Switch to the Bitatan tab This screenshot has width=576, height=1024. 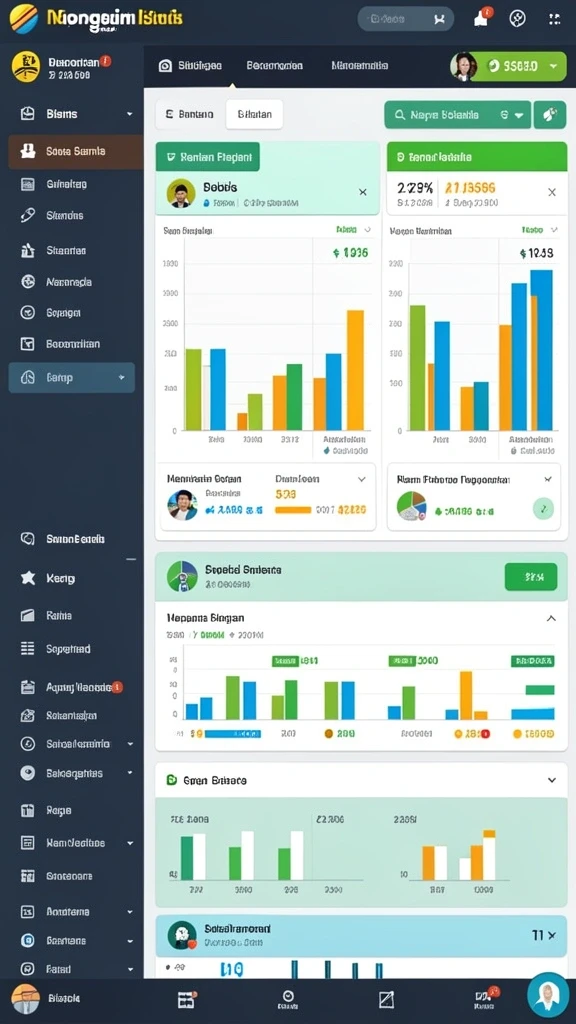click(254, 114)
